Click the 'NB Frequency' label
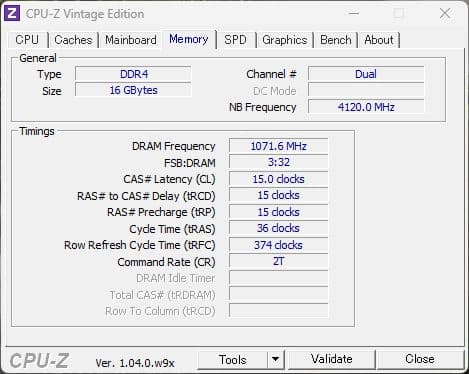 pos(262,107)
